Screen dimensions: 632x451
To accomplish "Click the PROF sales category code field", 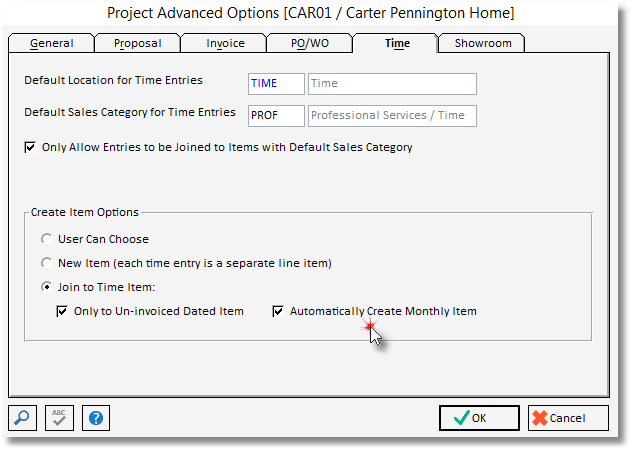I will pos(276,116).
